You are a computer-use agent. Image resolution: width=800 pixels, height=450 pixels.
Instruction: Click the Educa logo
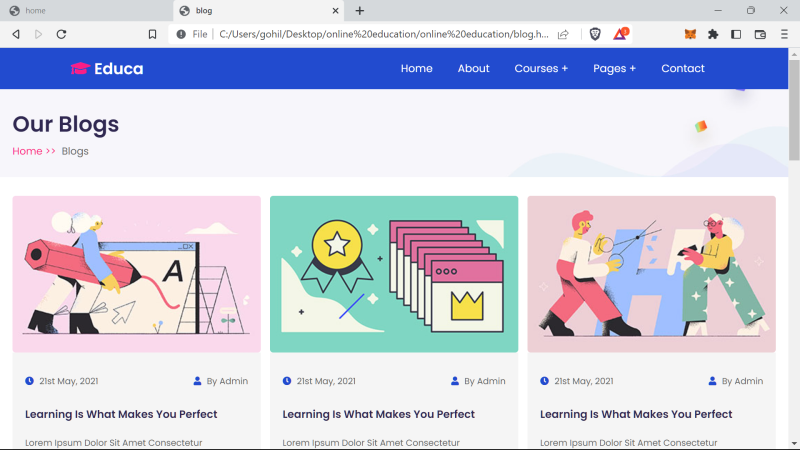[x=107, y=68]
